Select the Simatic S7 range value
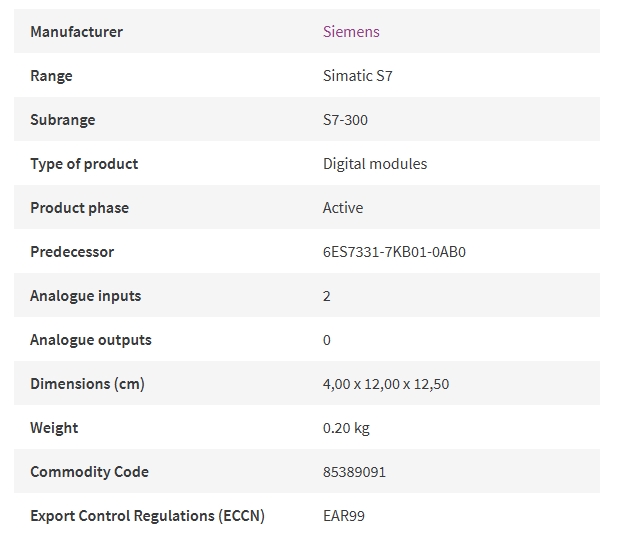619x534 pixels. [358, 75]
